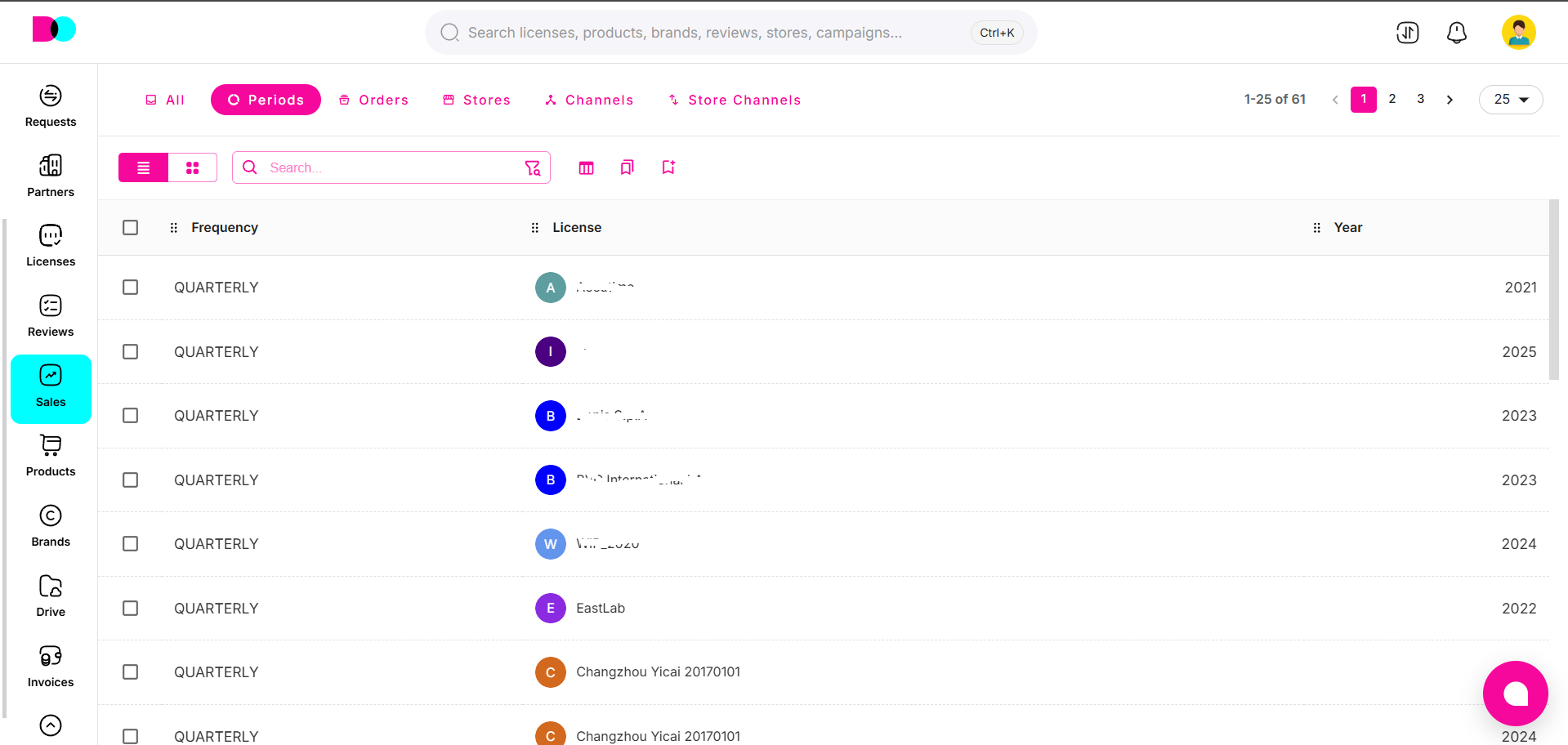Open Invoices in the sidebar
Screen dimensions: 1568x745
(51, 667)
